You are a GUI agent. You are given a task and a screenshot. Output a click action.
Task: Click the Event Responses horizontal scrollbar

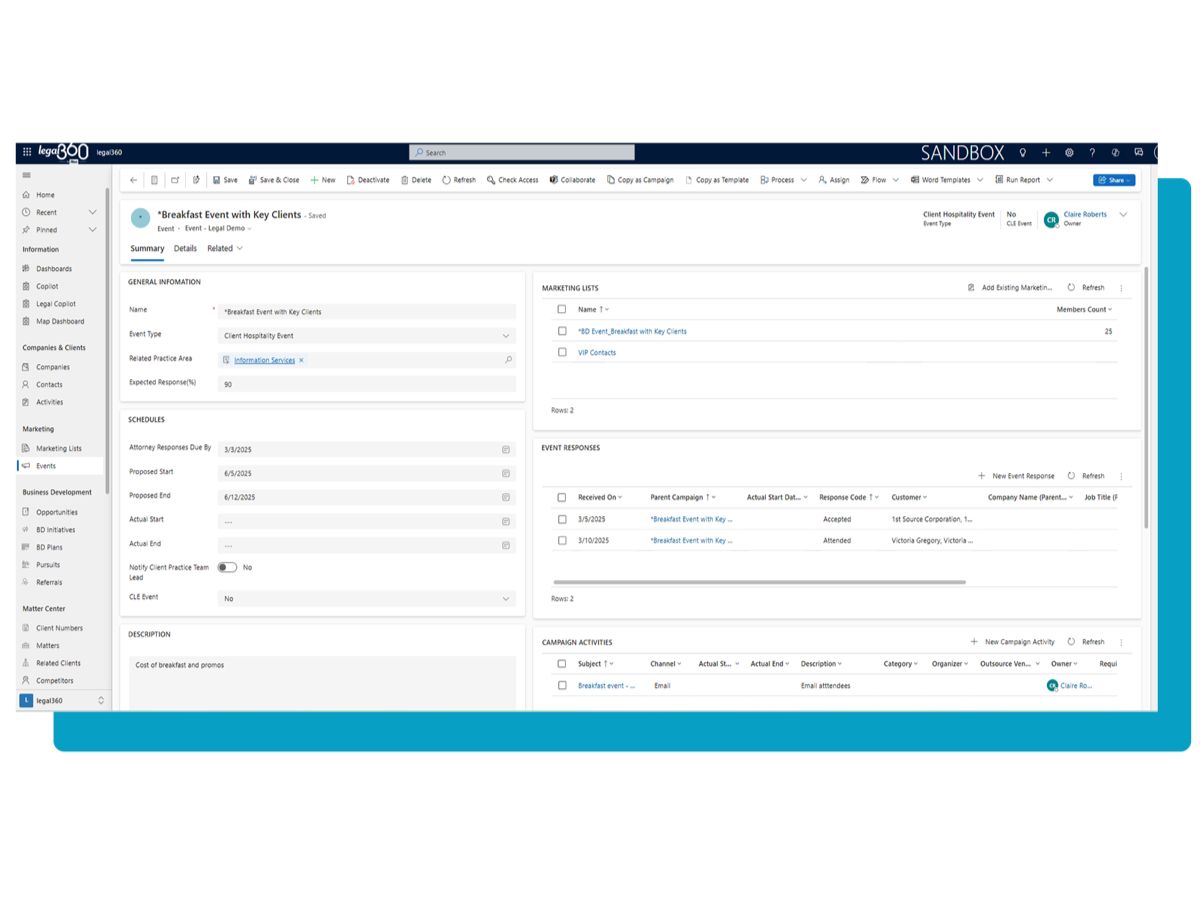(760, 582)
